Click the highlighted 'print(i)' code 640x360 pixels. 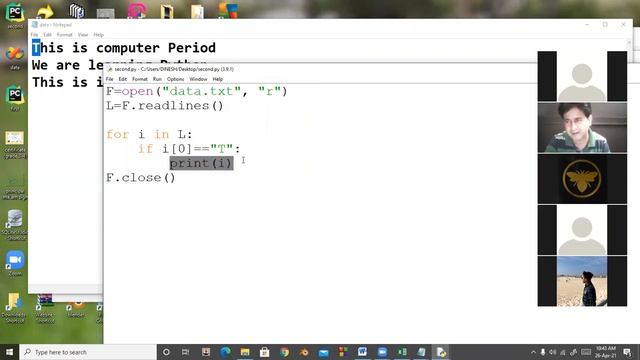point(201,163)
